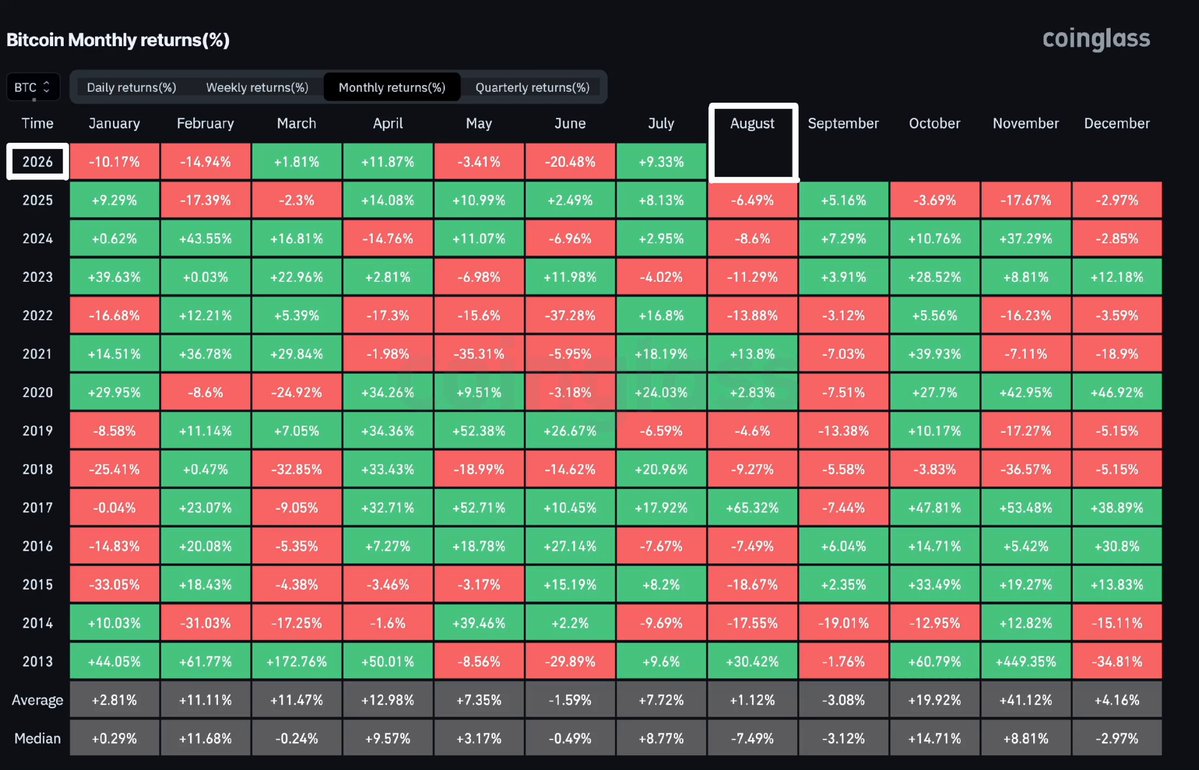The height and width of the screenshot is (770, 1199).
Task: Click the December column header
Action: click(1116, 123)
